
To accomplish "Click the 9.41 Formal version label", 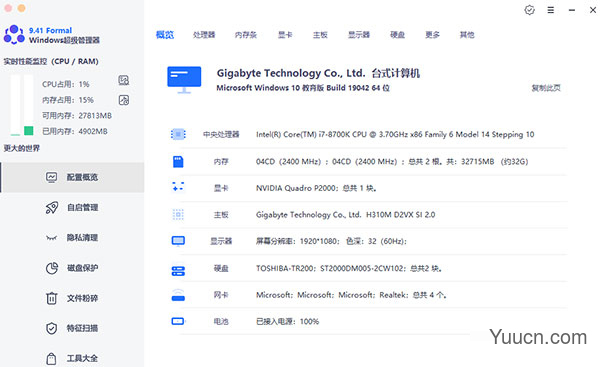I will pos(51,30).
